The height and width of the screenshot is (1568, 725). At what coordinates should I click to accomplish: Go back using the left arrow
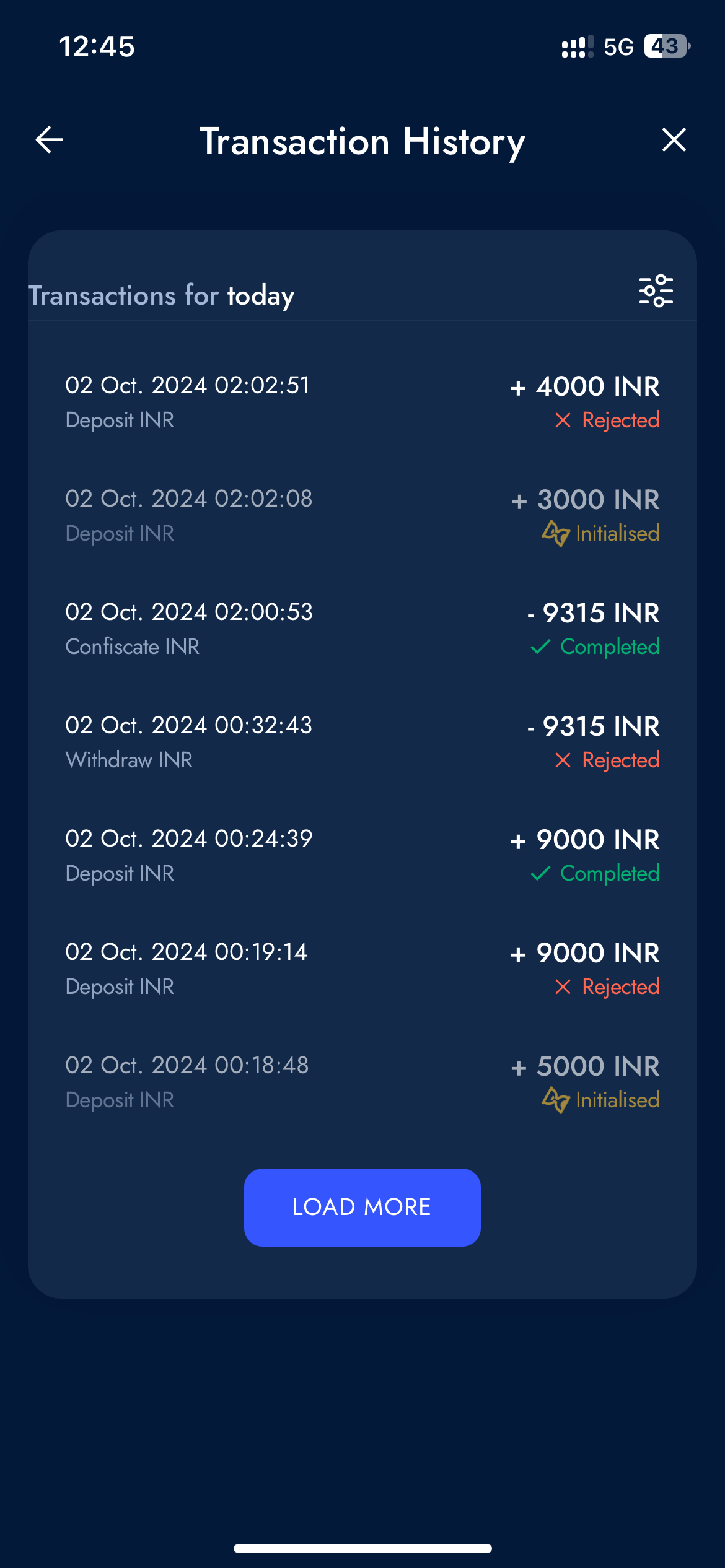tap(50, 139)
